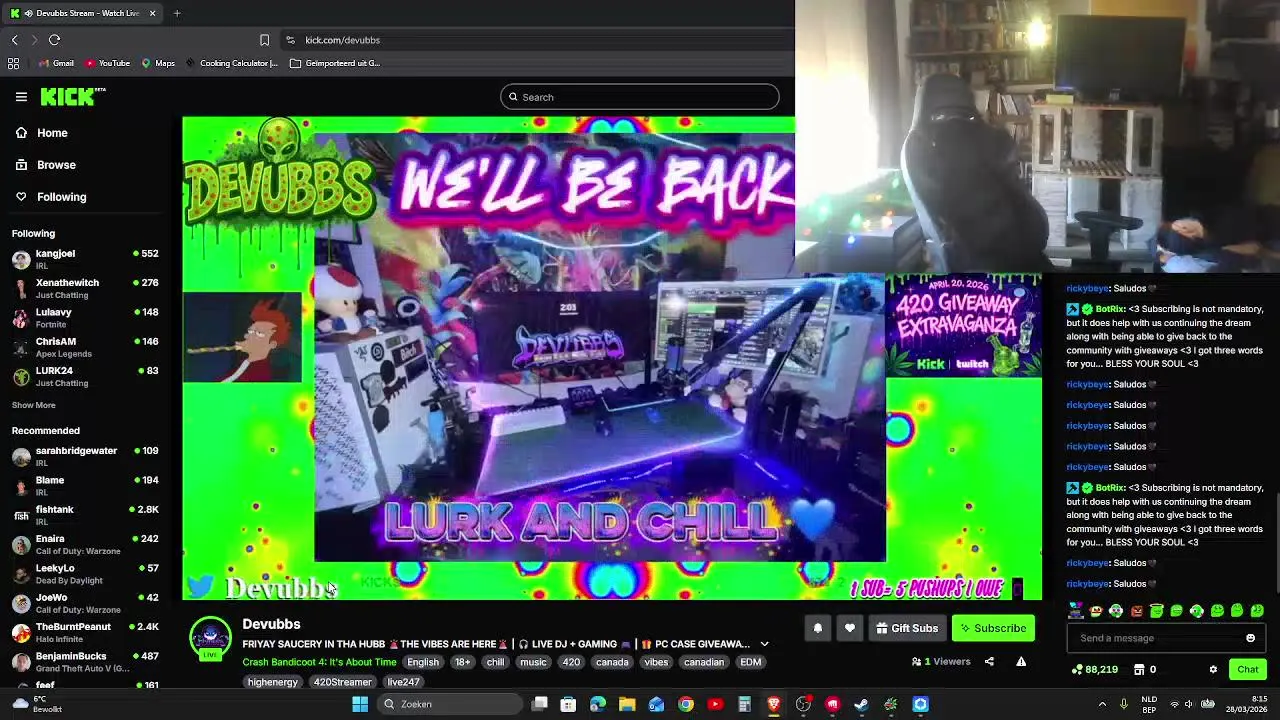Click the 420Streamer tag

point(342,682)
